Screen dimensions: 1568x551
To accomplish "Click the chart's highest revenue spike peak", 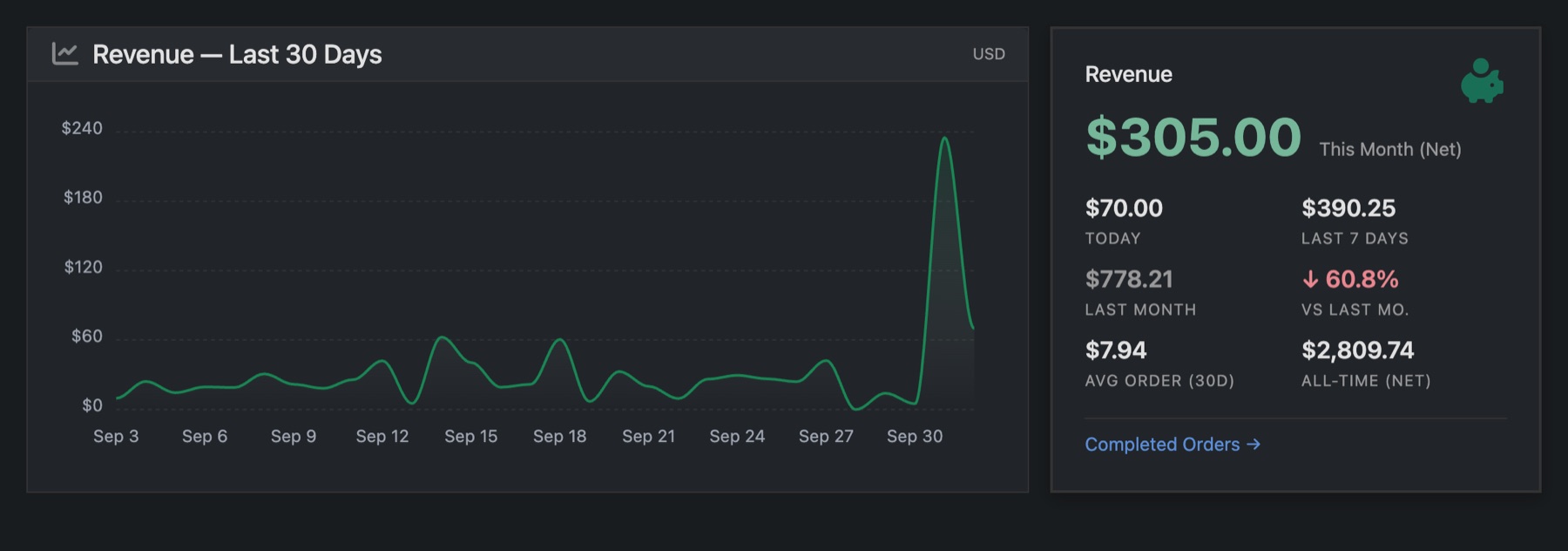I will click(944, 138).
